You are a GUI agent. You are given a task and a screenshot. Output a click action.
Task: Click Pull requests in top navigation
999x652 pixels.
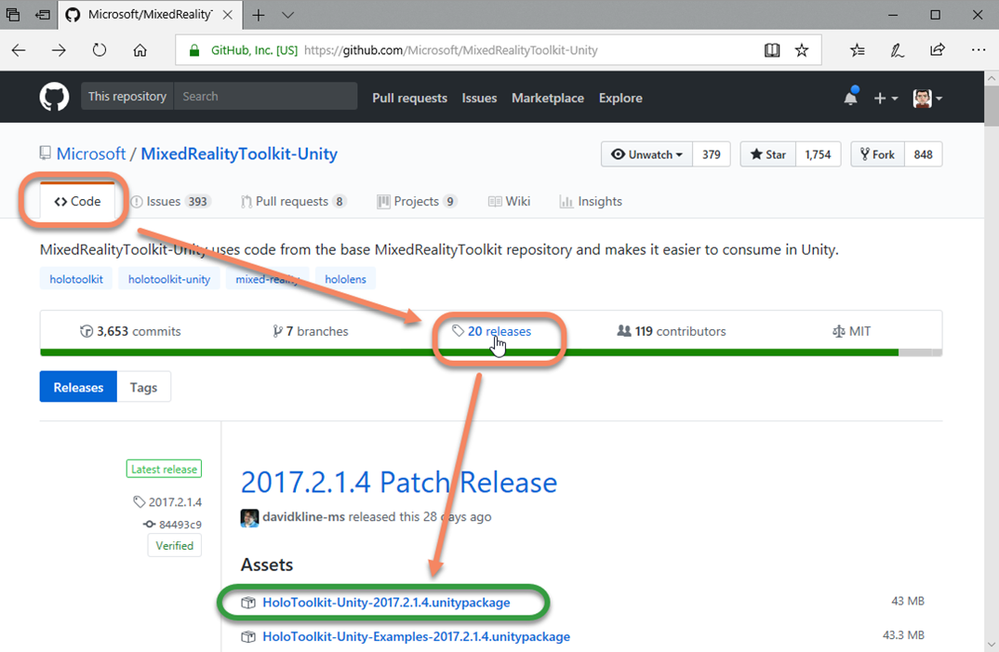click(x=410, y=98)
